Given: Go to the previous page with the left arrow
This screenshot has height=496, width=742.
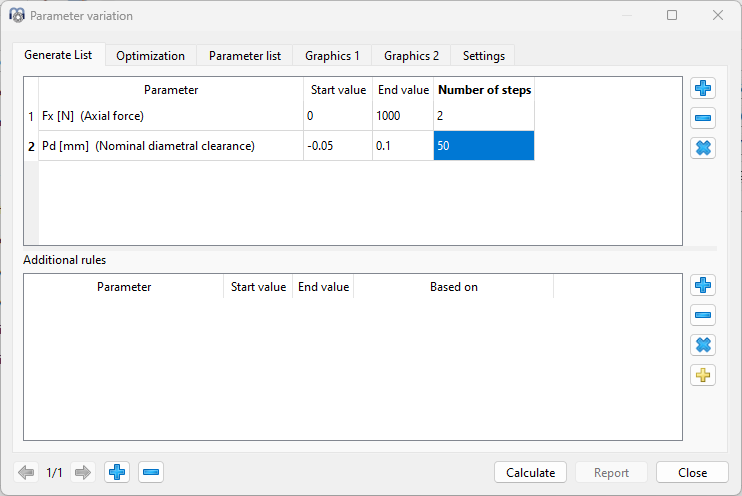Looking at the screenshot, I should [26, 472].
